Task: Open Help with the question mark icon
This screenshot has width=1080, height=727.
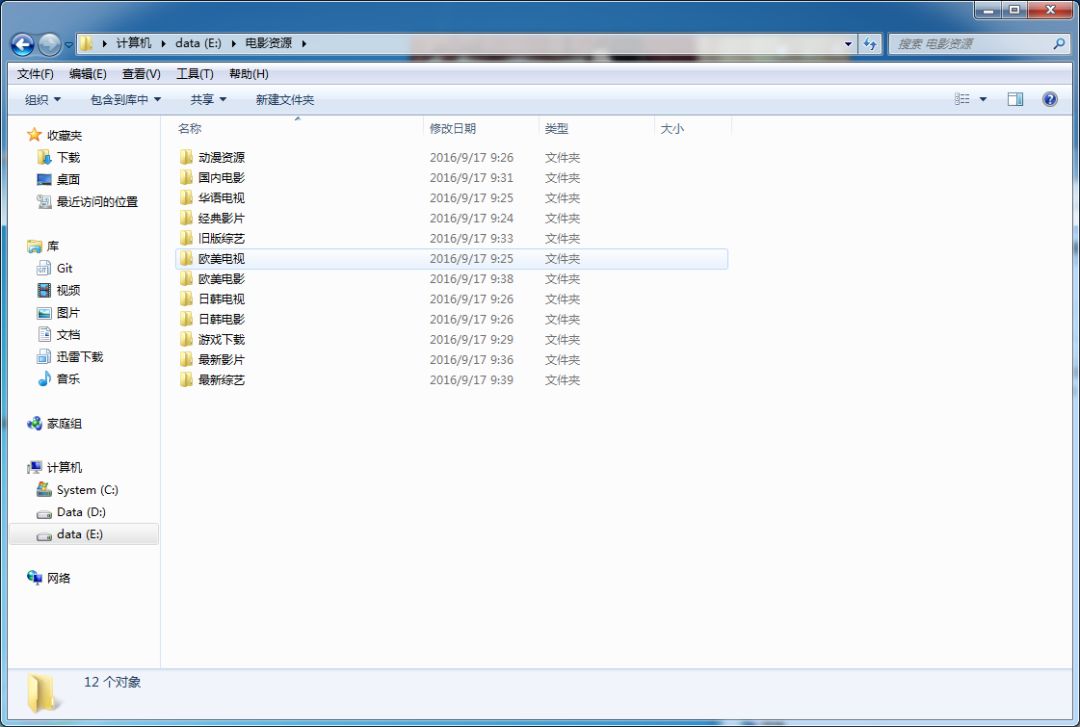Action: click(x=1050, y=99)
